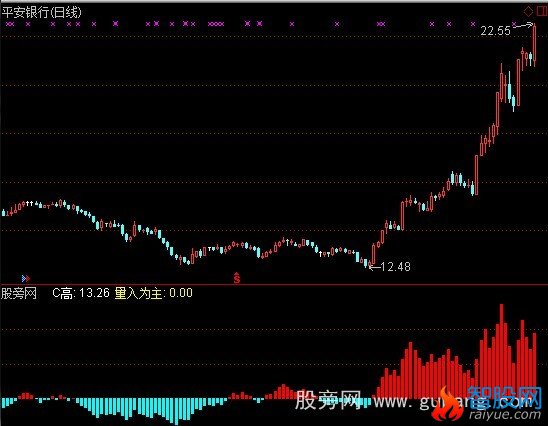Click the tallest red histogram bar in indicator
548x426 pixels.
point(502,351)
